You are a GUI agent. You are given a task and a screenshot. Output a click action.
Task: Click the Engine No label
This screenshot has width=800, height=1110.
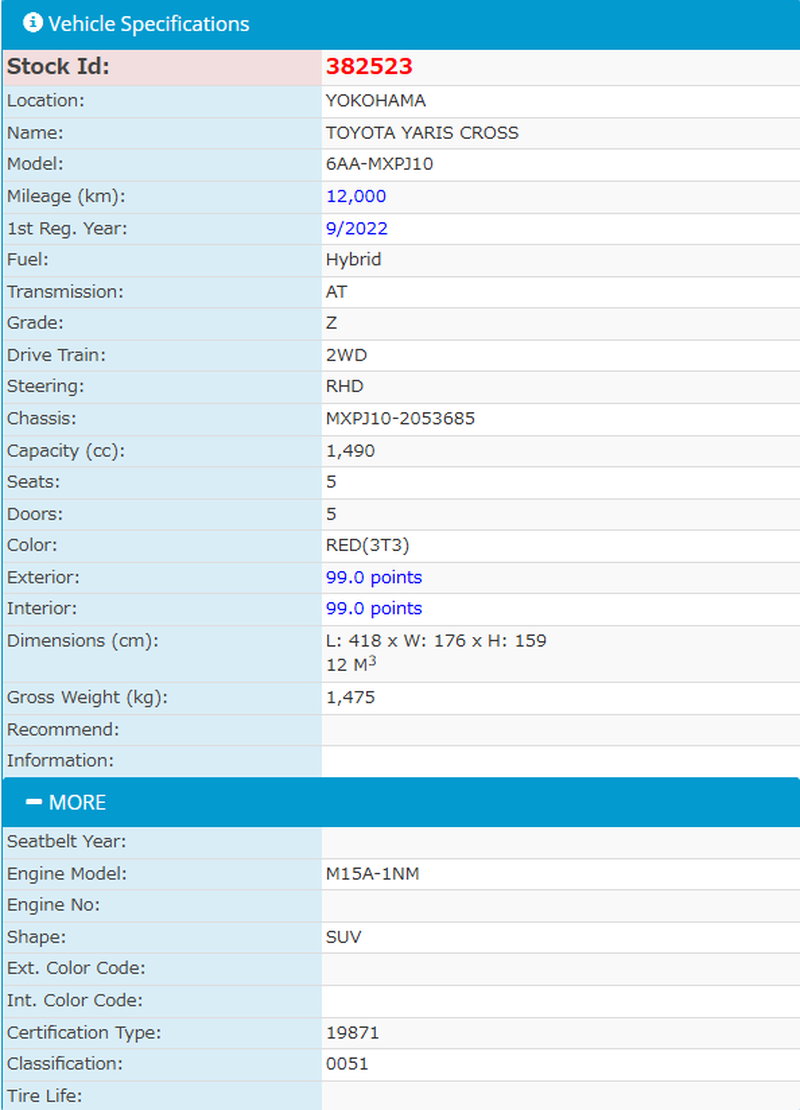tap(53, 905)
